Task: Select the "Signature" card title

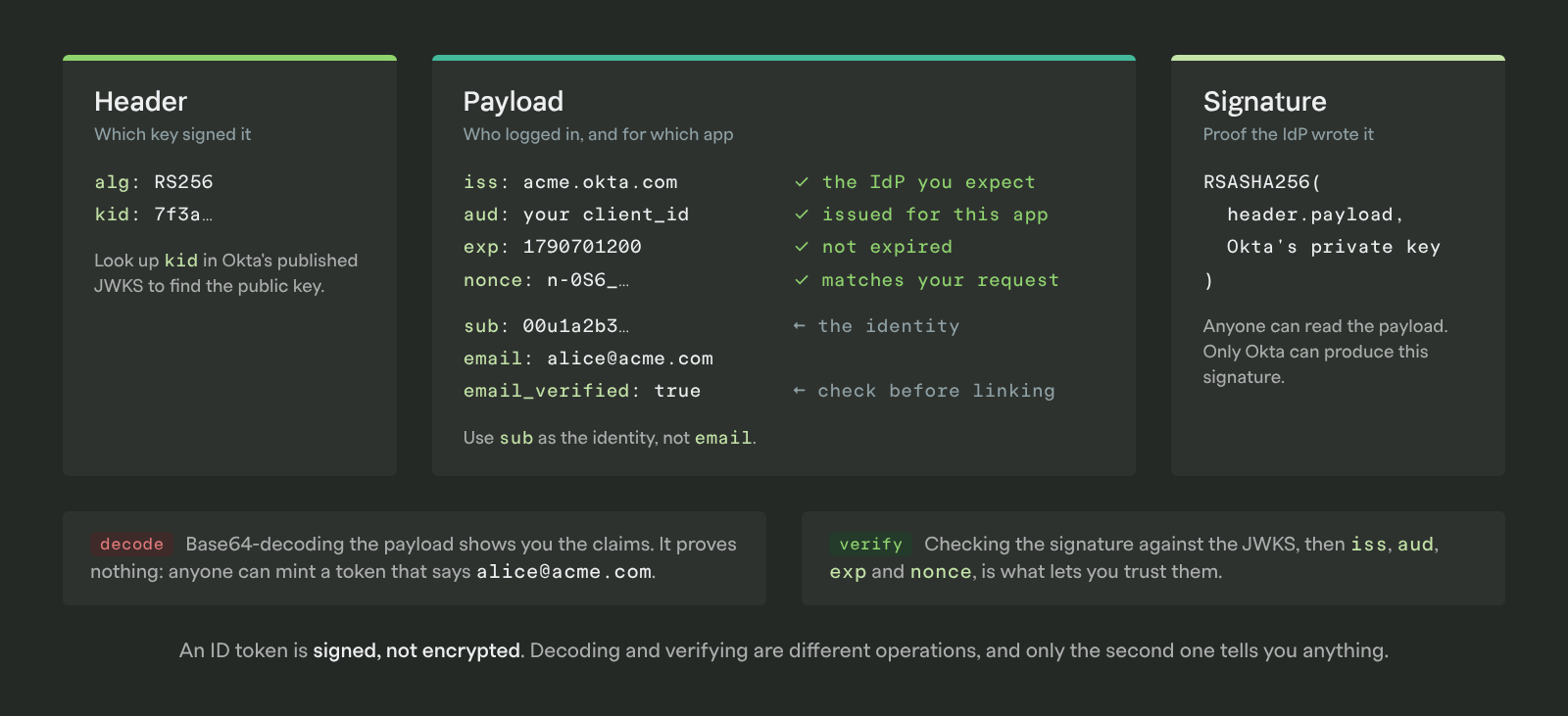Action: [x=1264, y=102]
